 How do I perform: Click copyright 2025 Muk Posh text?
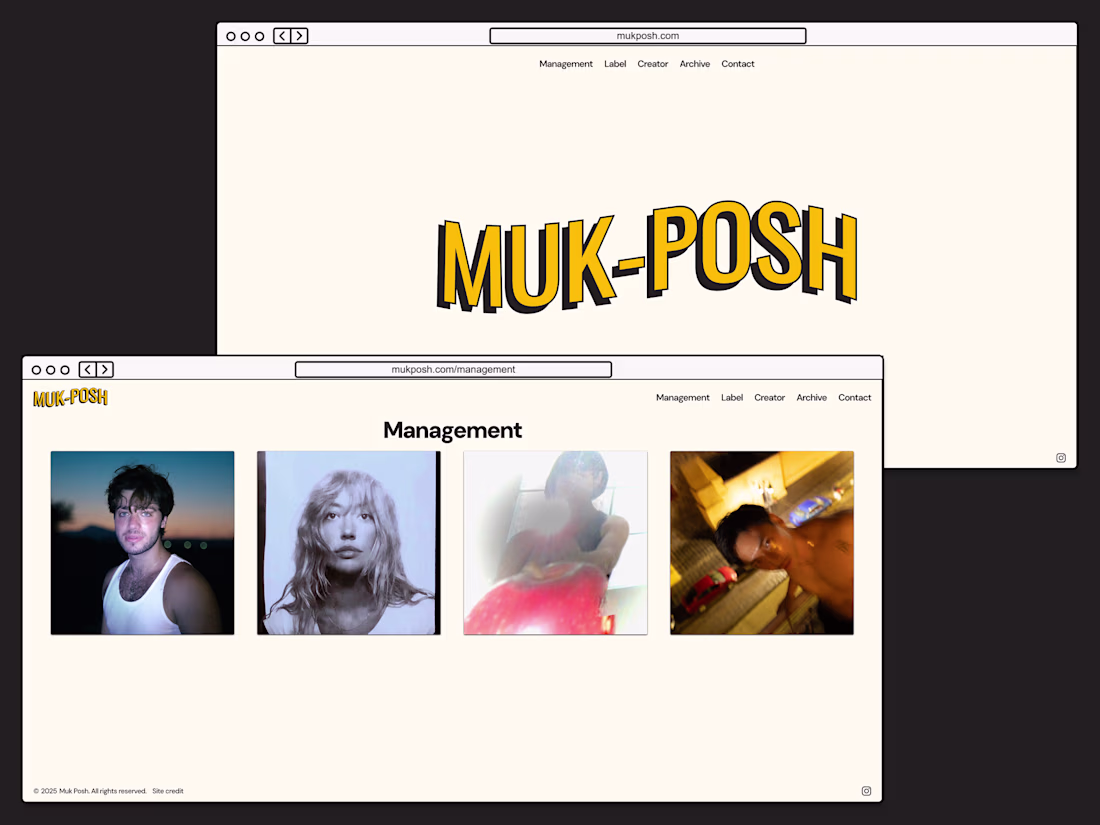(90, 791)
